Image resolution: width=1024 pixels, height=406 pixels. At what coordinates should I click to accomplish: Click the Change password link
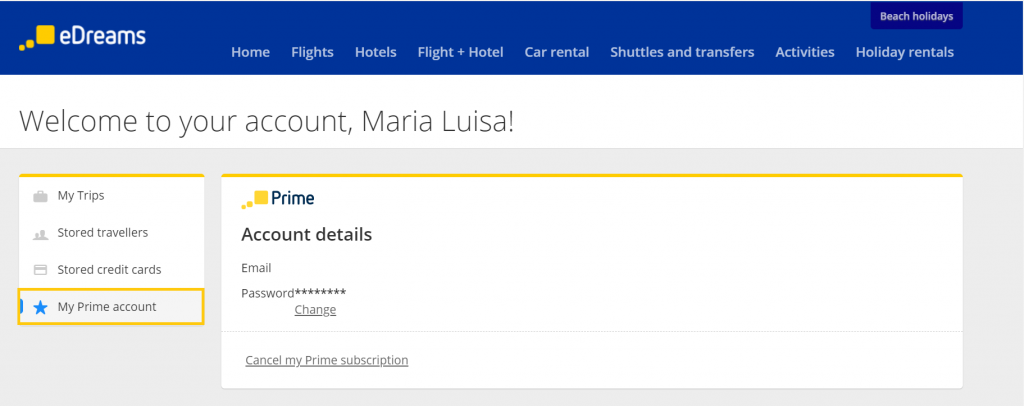click(x=315, y=310)
